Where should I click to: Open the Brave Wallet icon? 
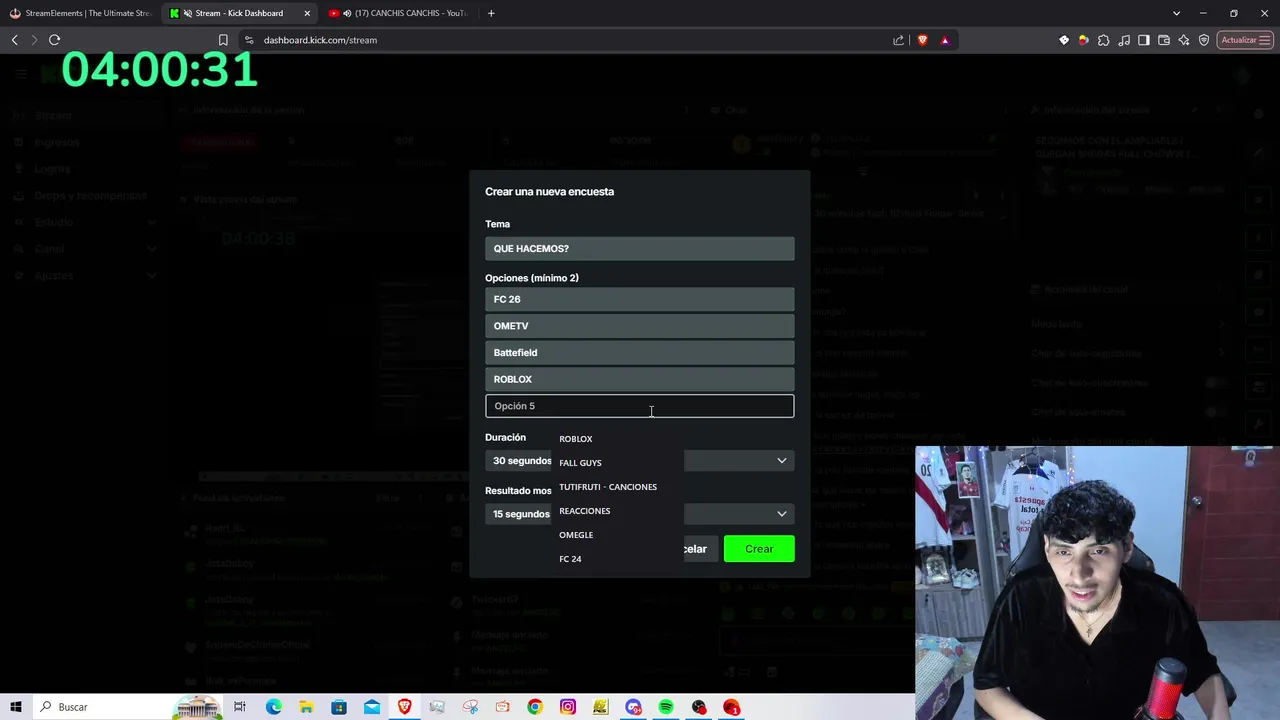coord(1164,40)
